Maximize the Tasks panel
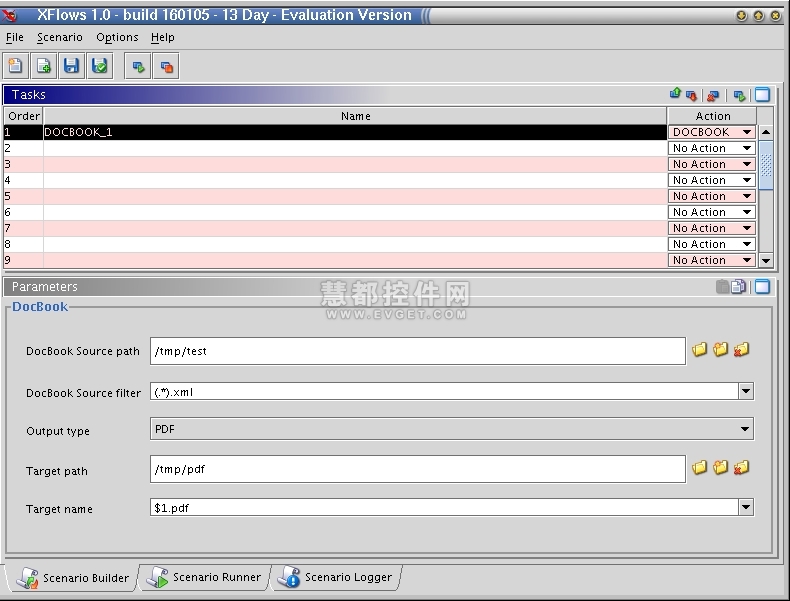 [x=762, y=95]
